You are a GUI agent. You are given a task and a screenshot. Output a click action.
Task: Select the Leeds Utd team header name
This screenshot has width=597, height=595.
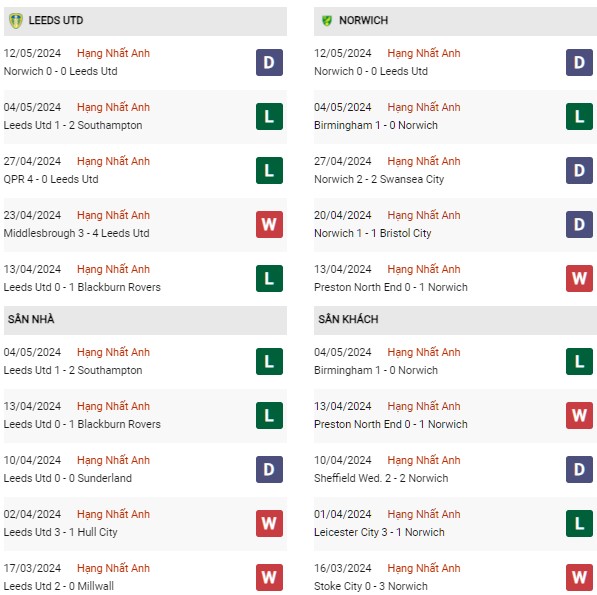(x=56, y=20)
